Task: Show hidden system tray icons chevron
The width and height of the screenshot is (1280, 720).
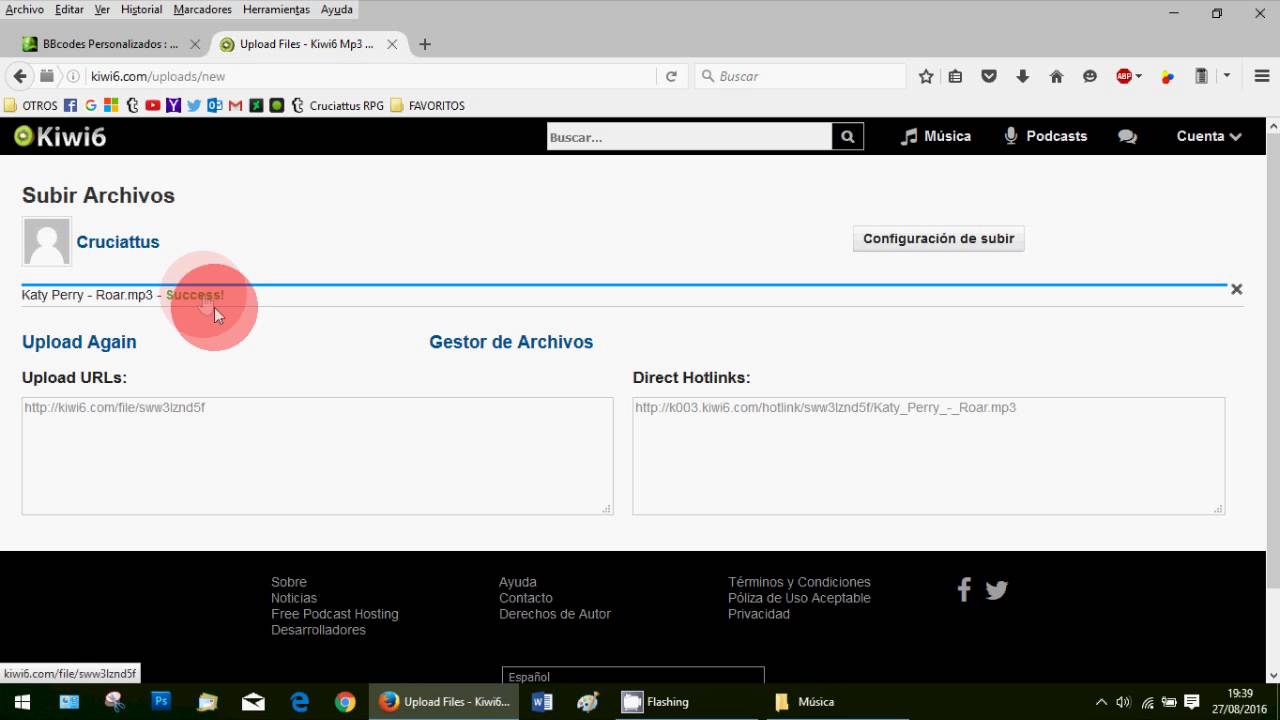Action: click(x=1101, y=702)
